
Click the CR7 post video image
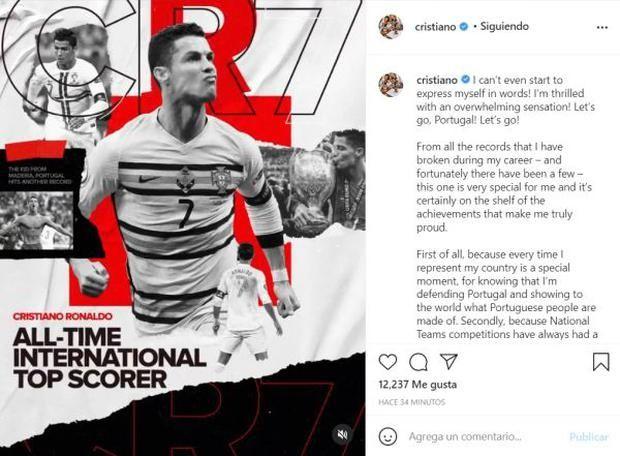pos(183,228)
